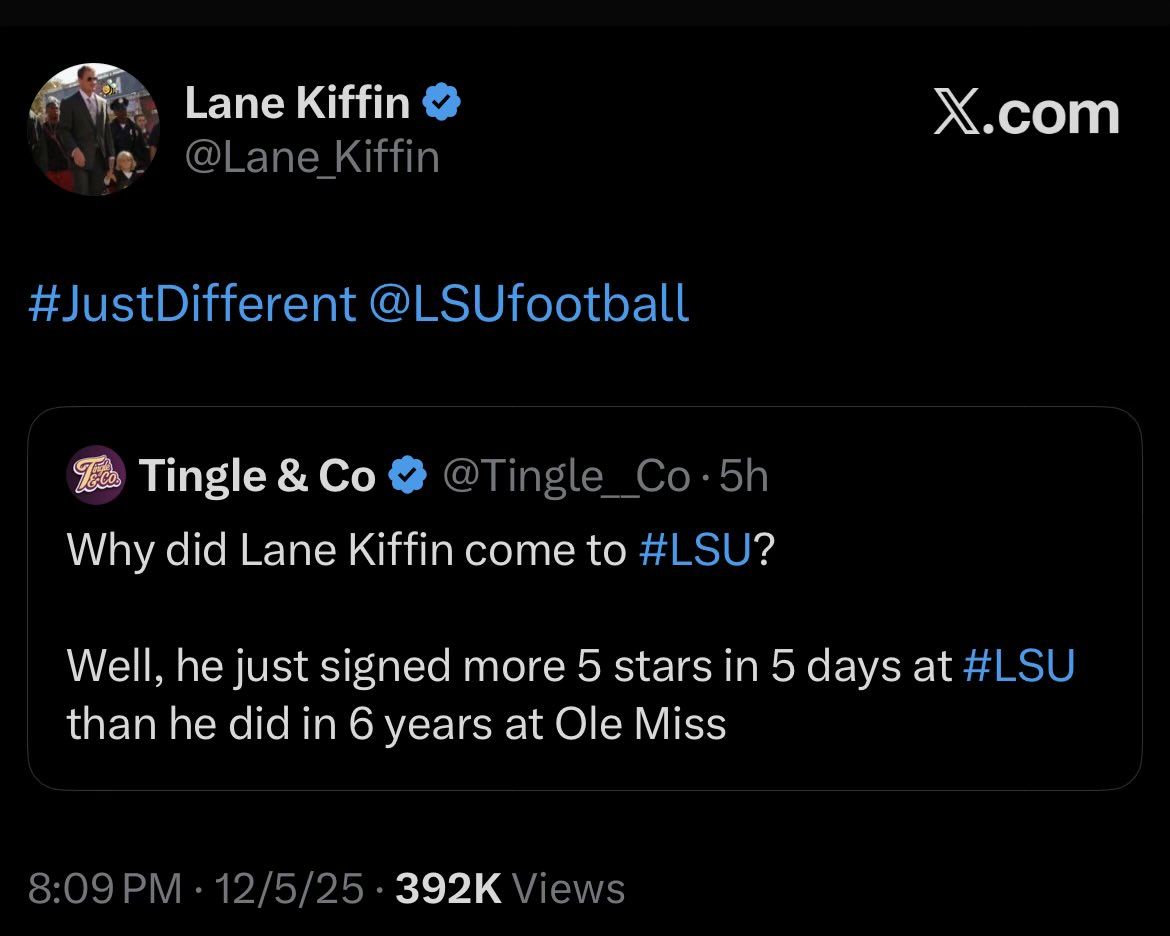Click the verified badge beside Lane Kiffin
The width and height of the screenshot is (1170, 936).
pyautogui.click(x=441, y=103)
